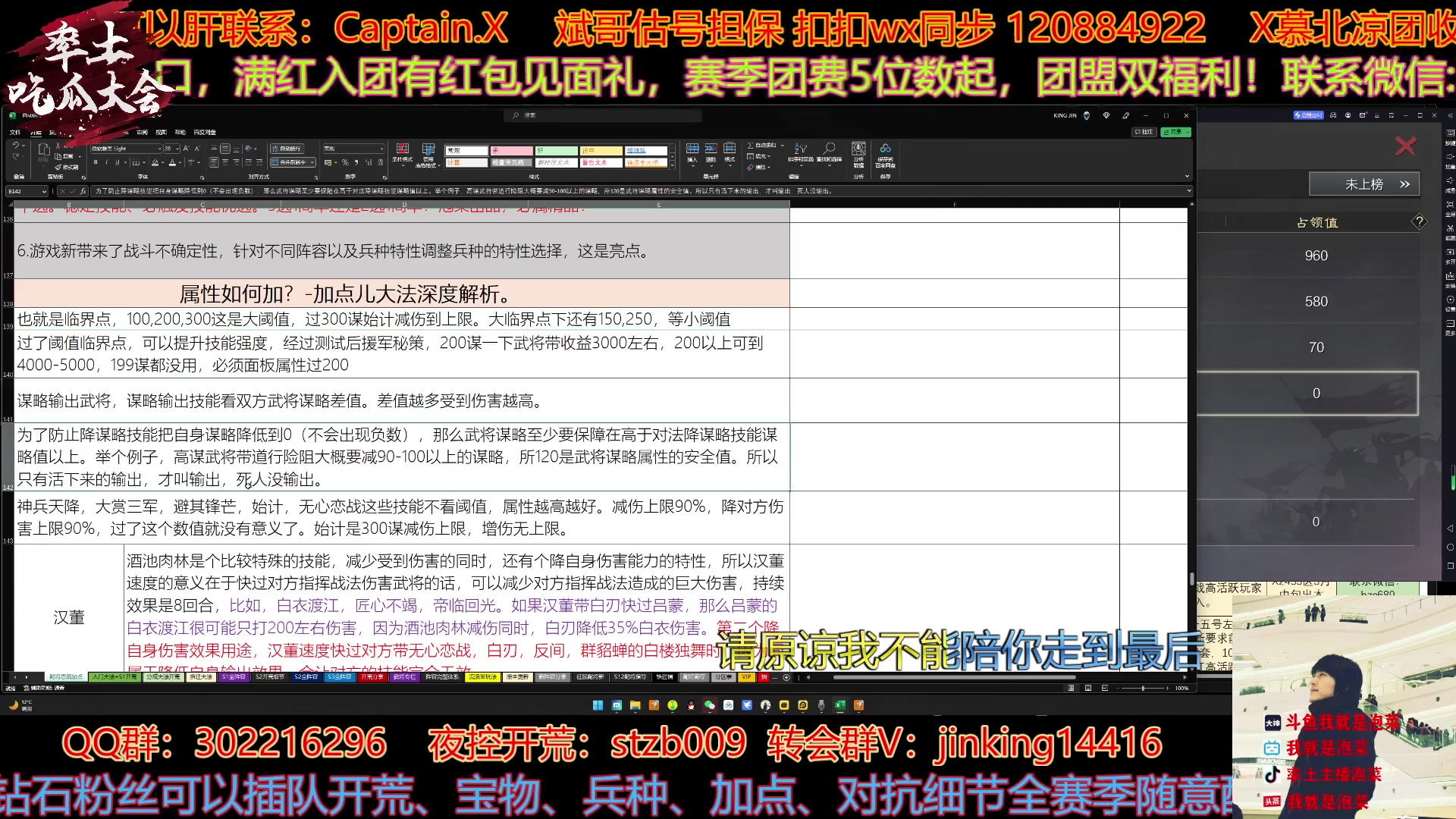This screenshot has height=819, width=1456.
Task: Click the font color A icon
Action: click(x=172, y=162)
